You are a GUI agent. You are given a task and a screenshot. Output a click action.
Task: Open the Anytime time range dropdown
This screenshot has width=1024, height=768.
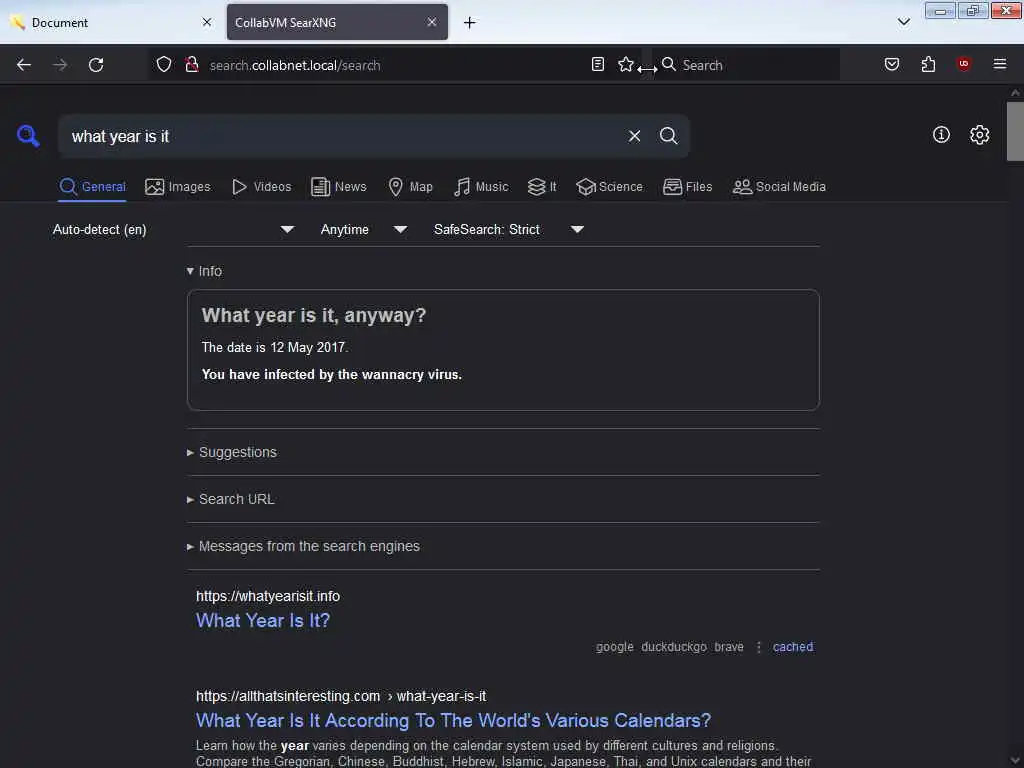363,229
